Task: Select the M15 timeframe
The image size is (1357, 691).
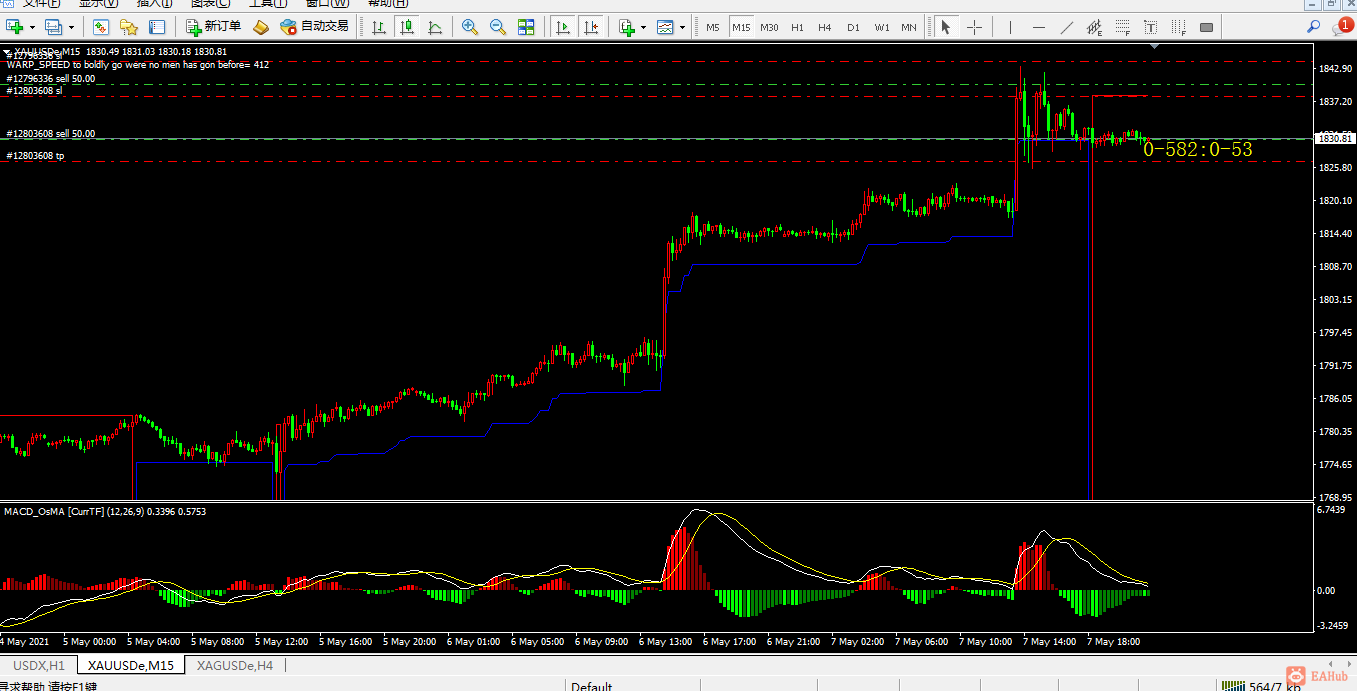Action: pyautogui.click(x=741, y=27)
